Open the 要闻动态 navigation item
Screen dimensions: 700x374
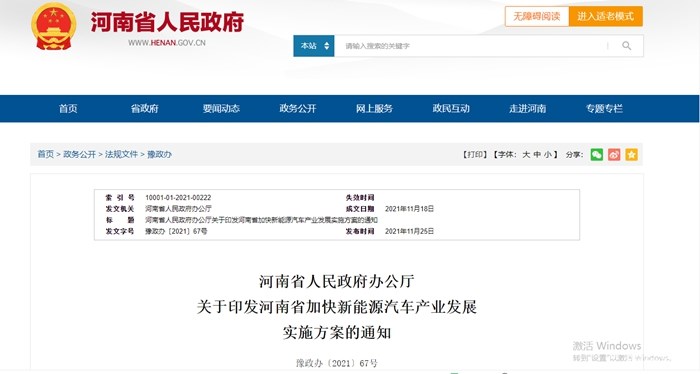point(221,108)
